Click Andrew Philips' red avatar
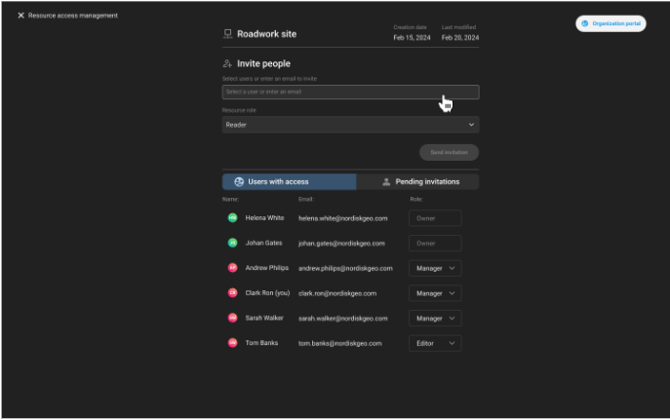The width and height of the screenshot is (670, 419). pyautogui.click(x=233, y=268)
